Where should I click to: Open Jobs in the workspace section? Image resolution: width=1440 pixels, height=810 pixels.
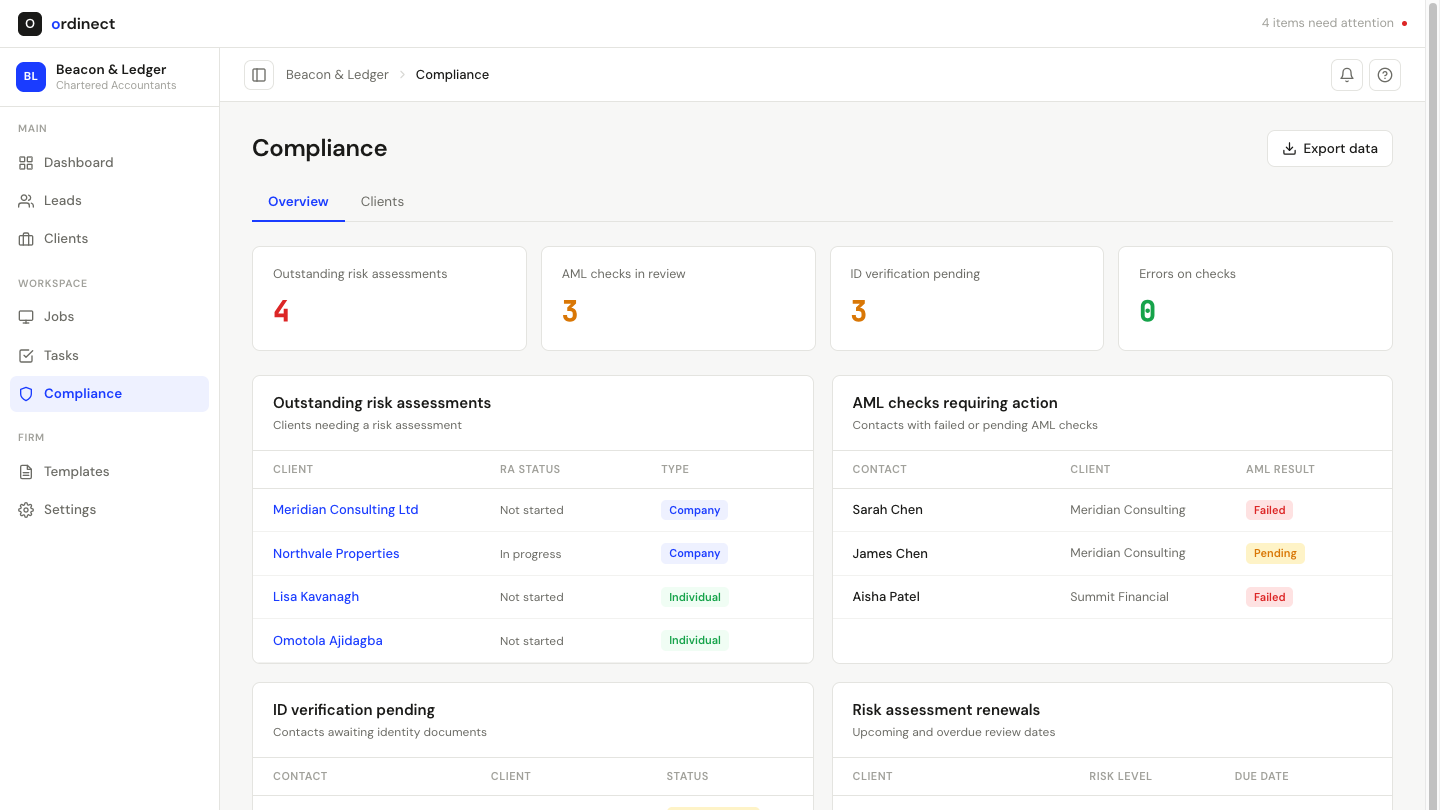pos(110,317)
